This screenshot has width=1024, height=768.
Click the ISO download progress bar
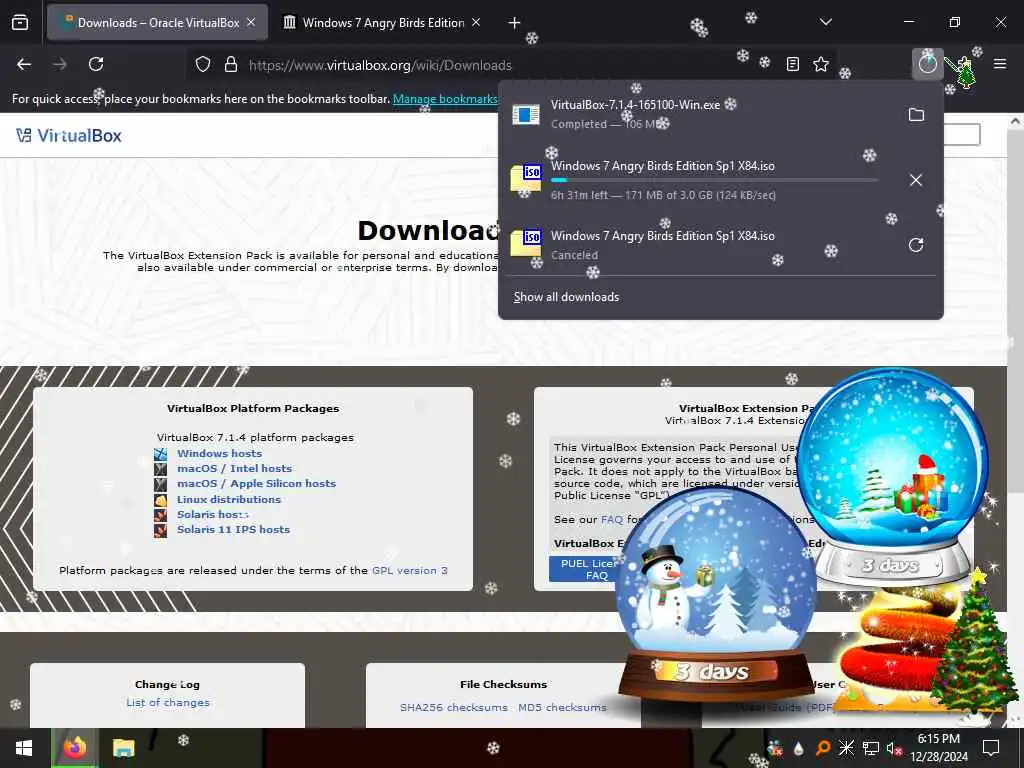714,180
